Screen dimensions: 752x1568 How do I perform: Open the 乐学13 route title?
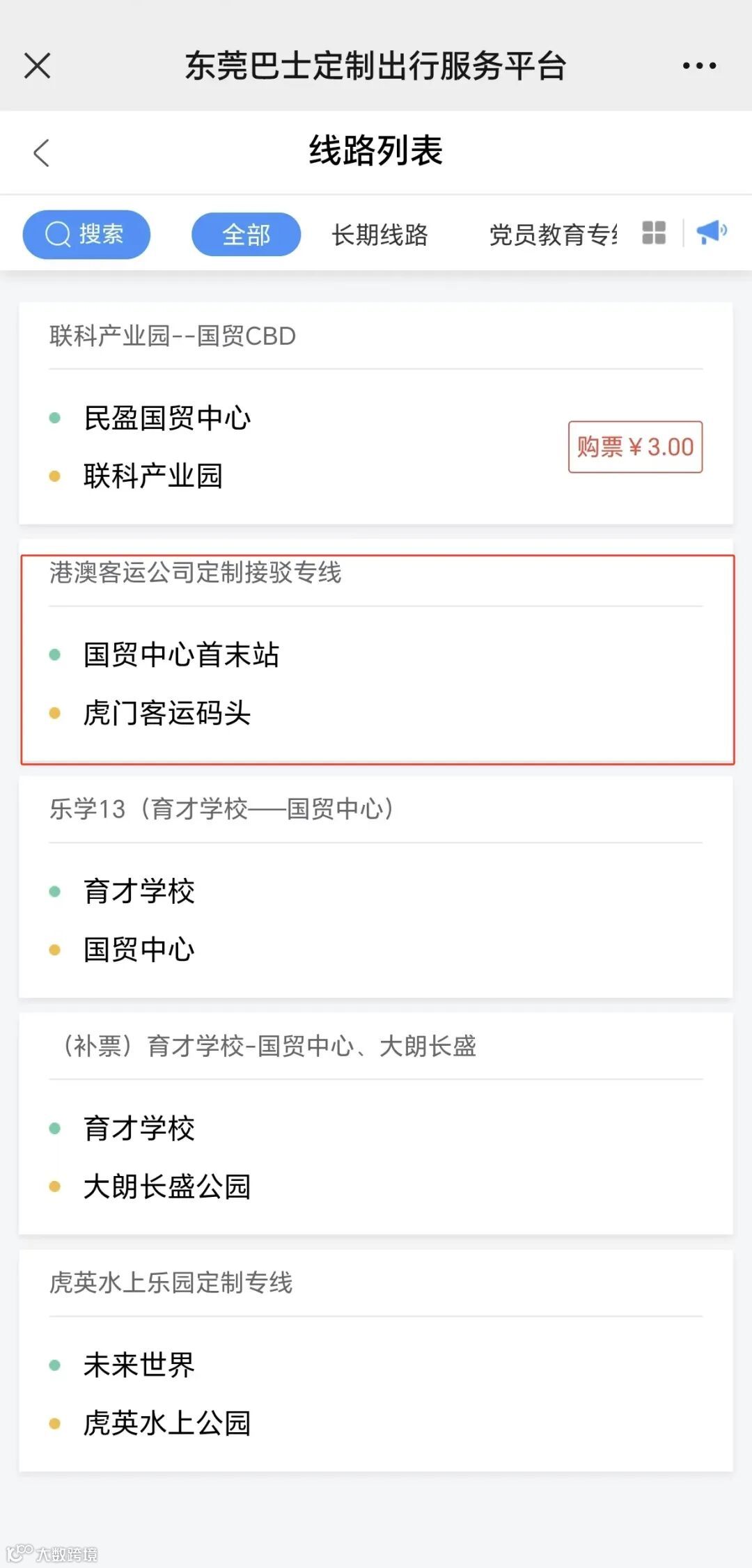[221, 809]
